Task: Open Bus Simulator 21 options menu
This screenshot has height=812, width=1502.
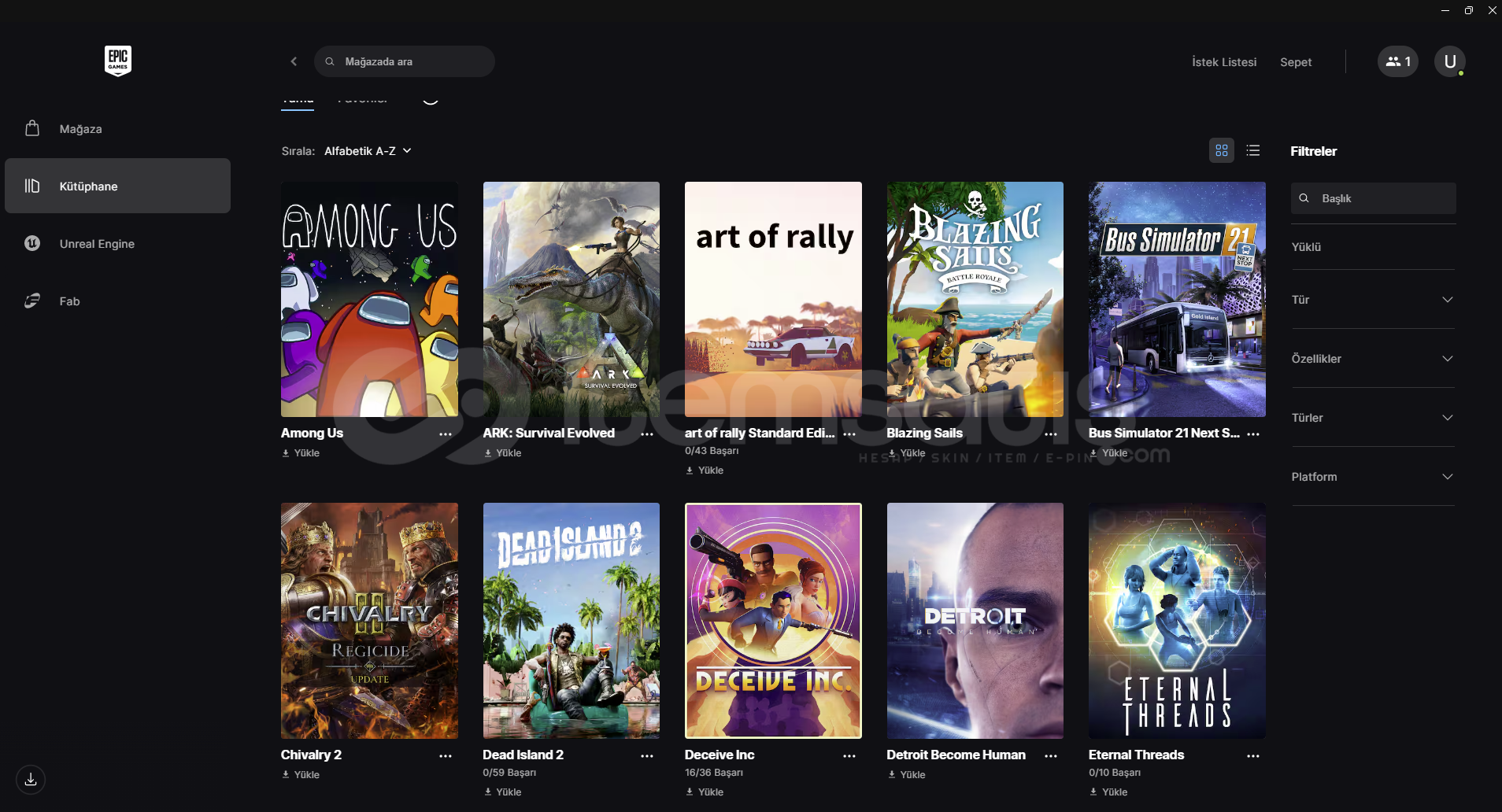Action: point(1253,434)
